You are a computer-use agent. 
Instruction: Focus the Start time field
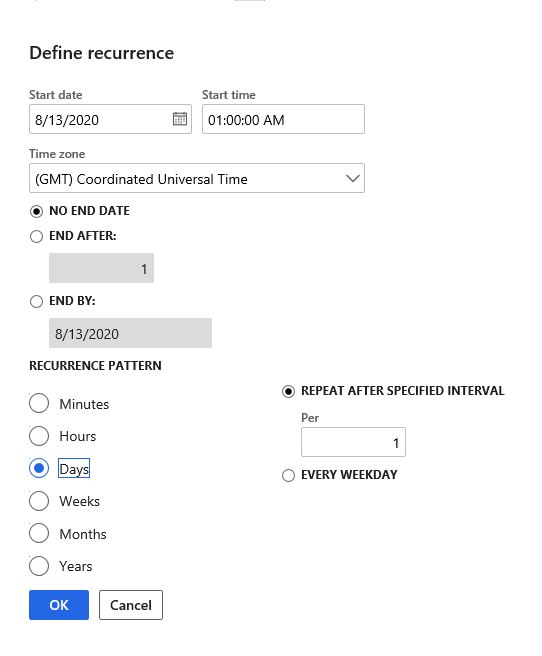coord(283,119)
